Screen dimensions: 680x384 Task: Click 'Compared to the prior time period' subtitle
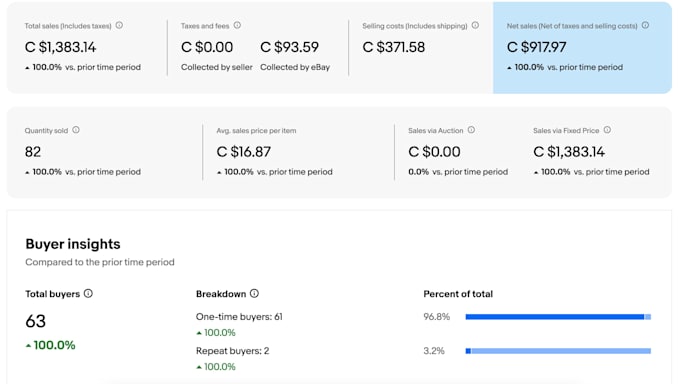point(100,262)
